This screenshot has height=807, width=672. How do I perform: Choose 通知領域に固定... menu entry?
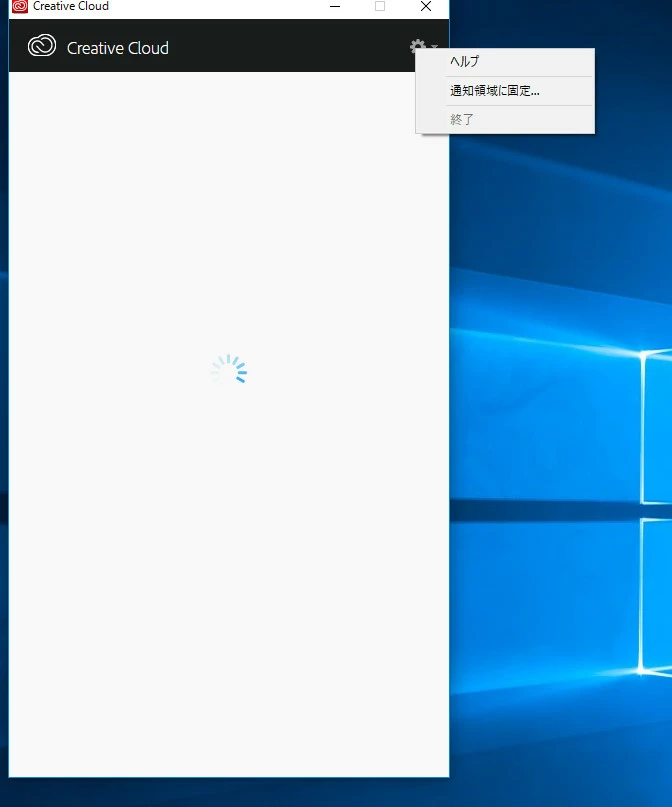pyautogui.click(x=505, y=91)
